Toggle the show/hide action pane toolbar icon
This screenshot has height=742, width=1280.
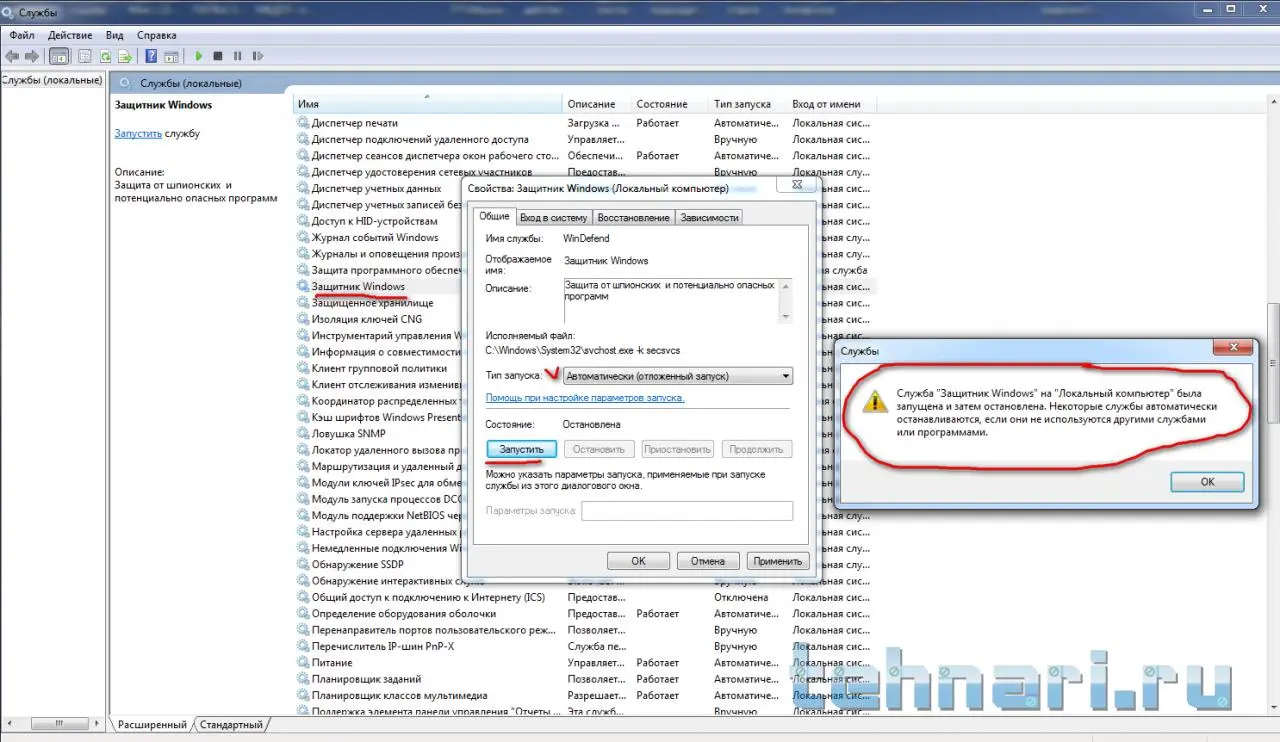click(x=171, y=56)
